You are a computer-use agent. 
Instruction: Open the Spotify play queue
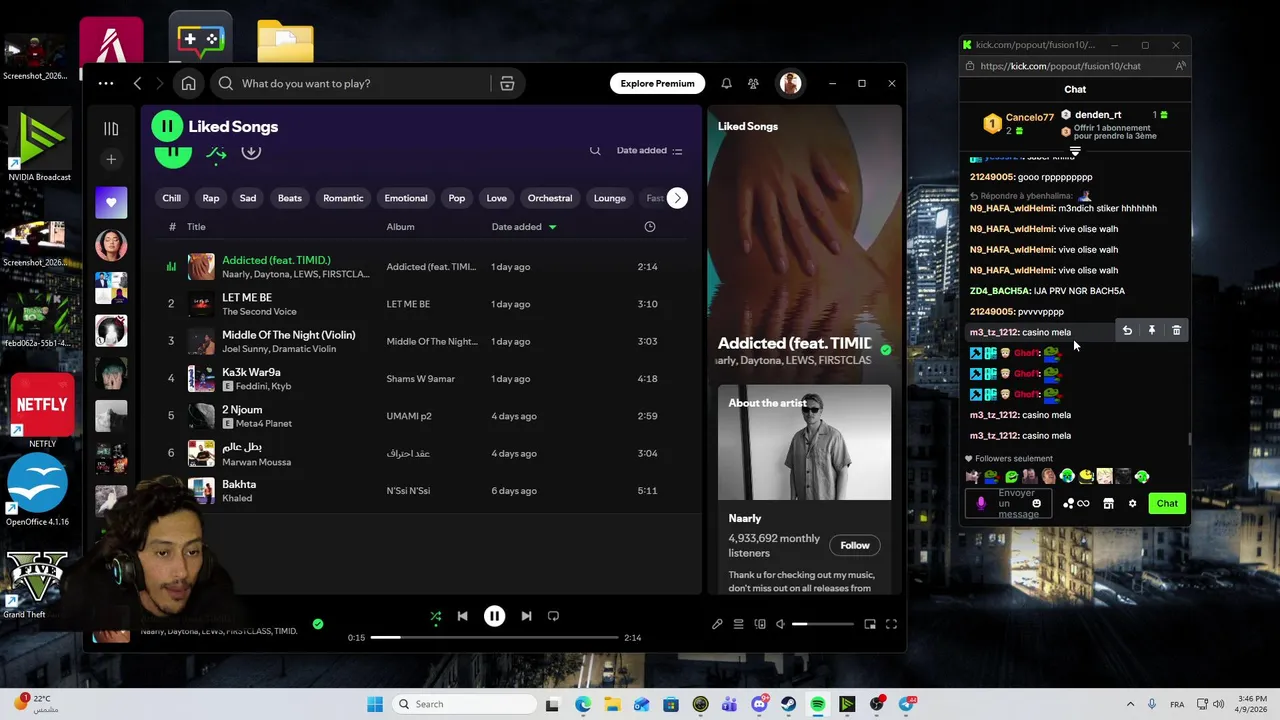click(738, 624)
